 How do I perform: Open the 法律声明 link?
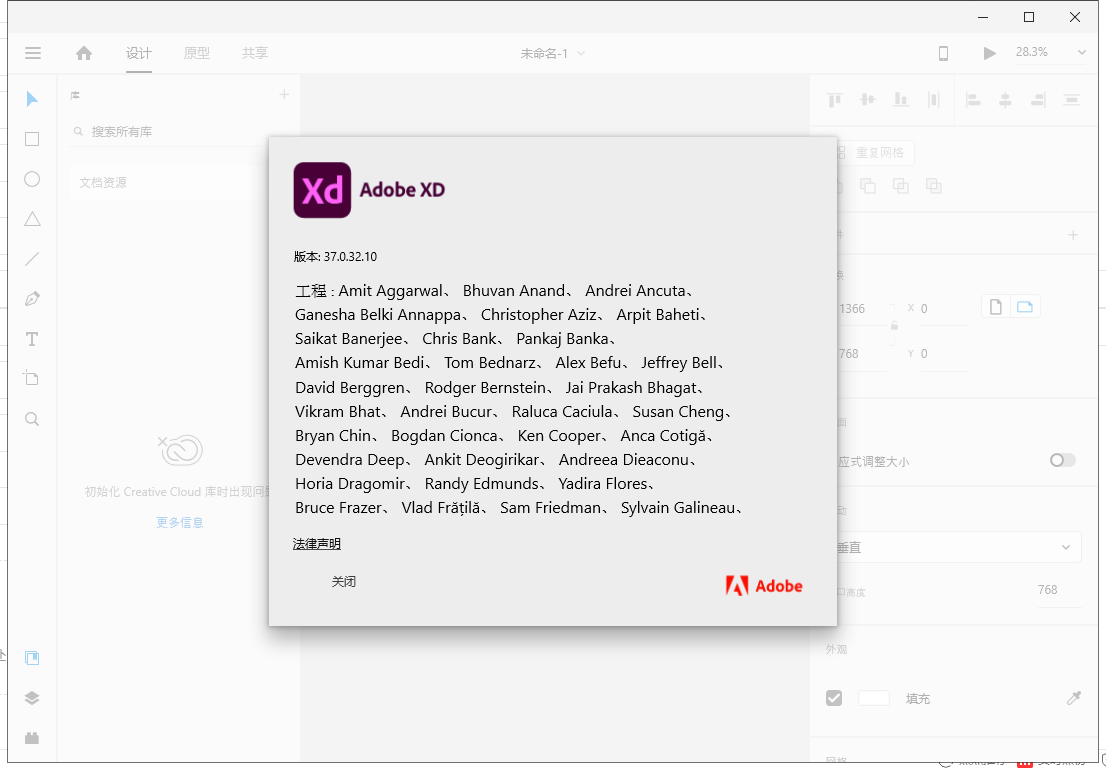317,544
